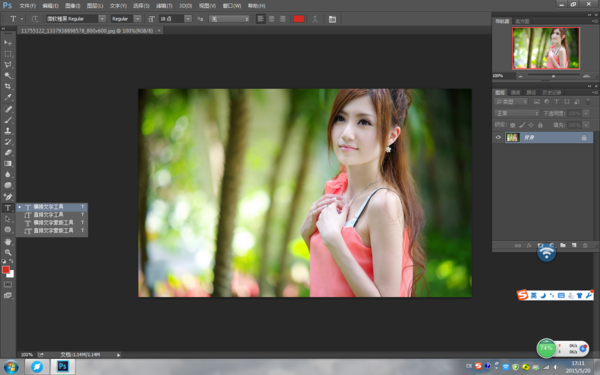
Task: Open the 文件(F) menu
Action: [x=27, y=6]
